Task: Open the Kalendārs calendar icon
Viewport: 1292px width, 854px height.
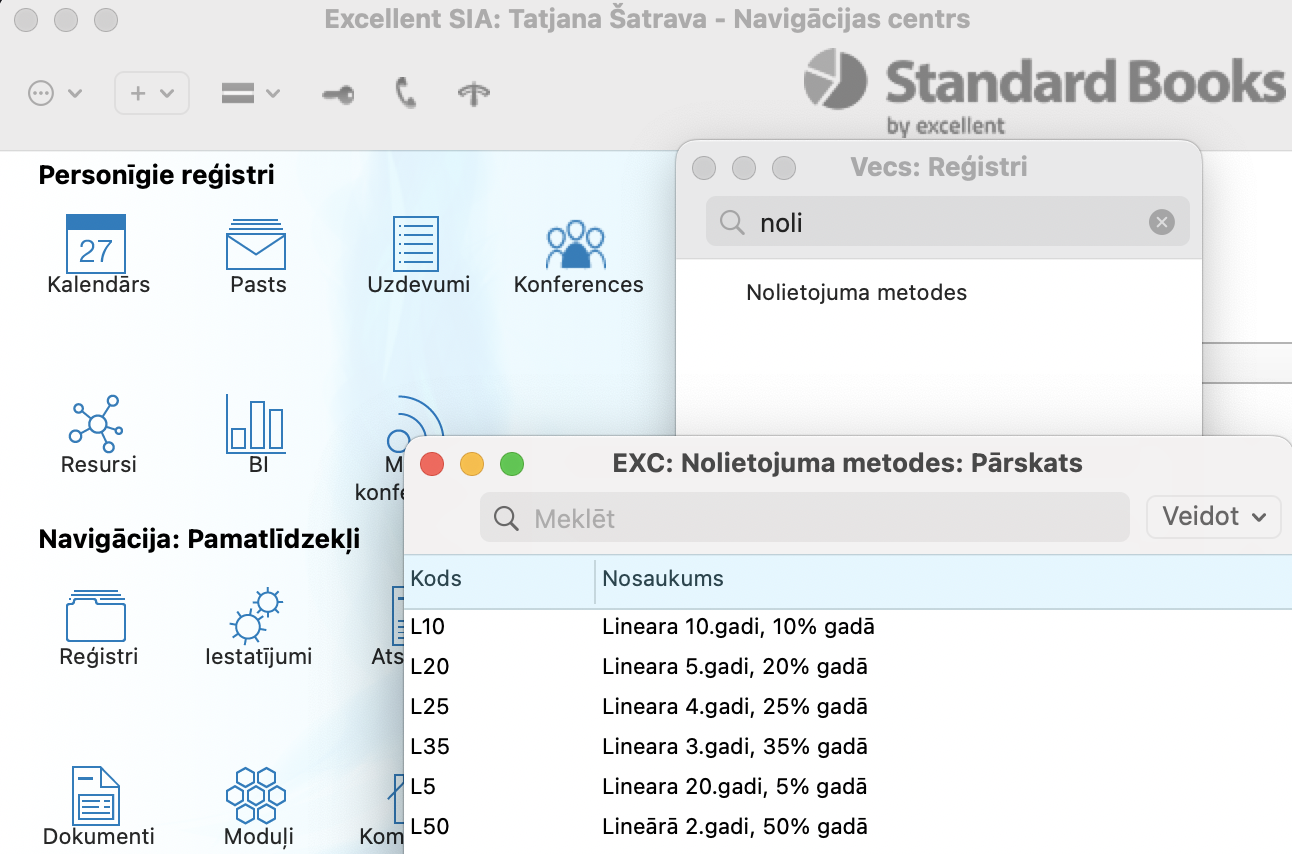Action: click(96, 243)
